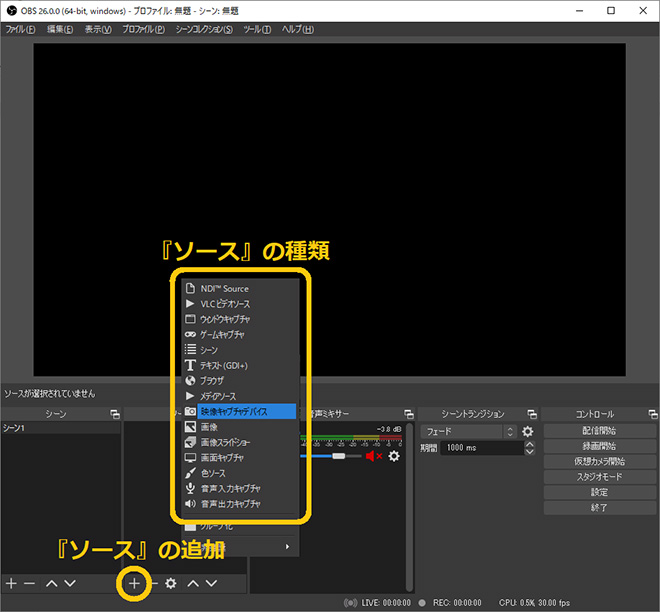
Task: Click the add source plus icon
Action: 134,583
